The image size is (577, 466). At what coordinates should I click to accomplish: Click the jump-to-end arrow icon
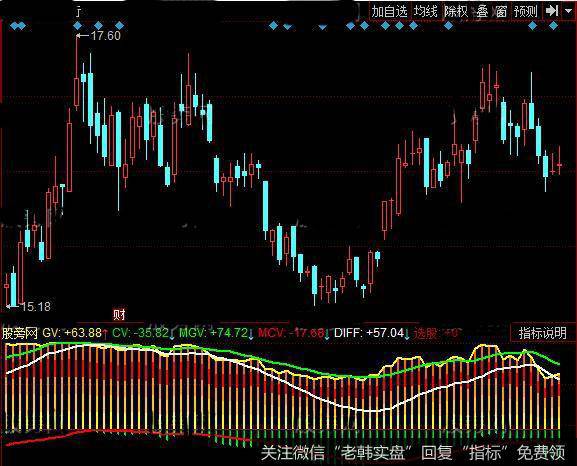click(x=552, y=11)
